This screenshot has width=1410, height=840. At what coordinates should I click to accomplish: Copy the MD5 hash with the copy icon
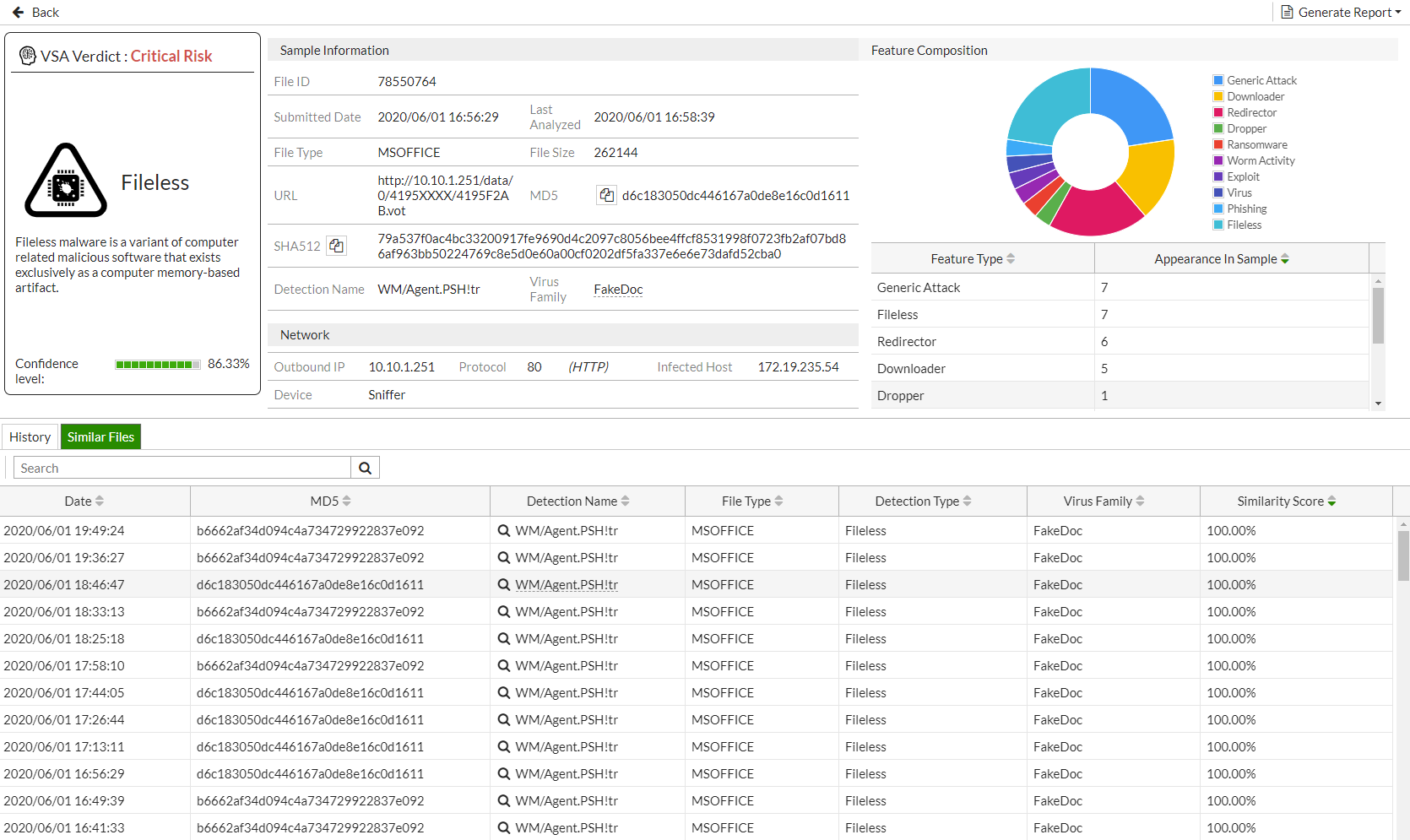[x=606, y=195]
